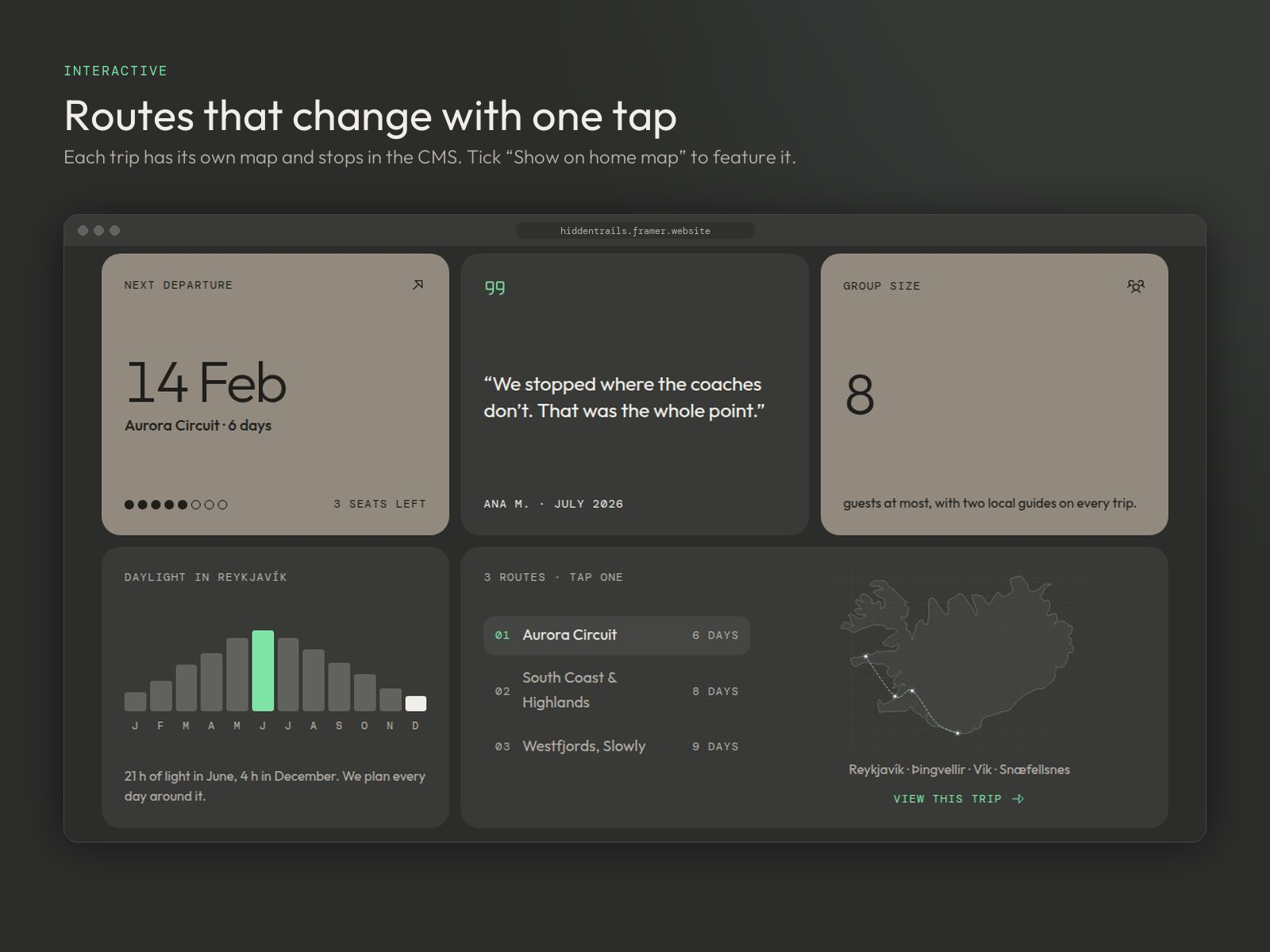
Task: Click the January daylight bar
Action: coord(135,701)
